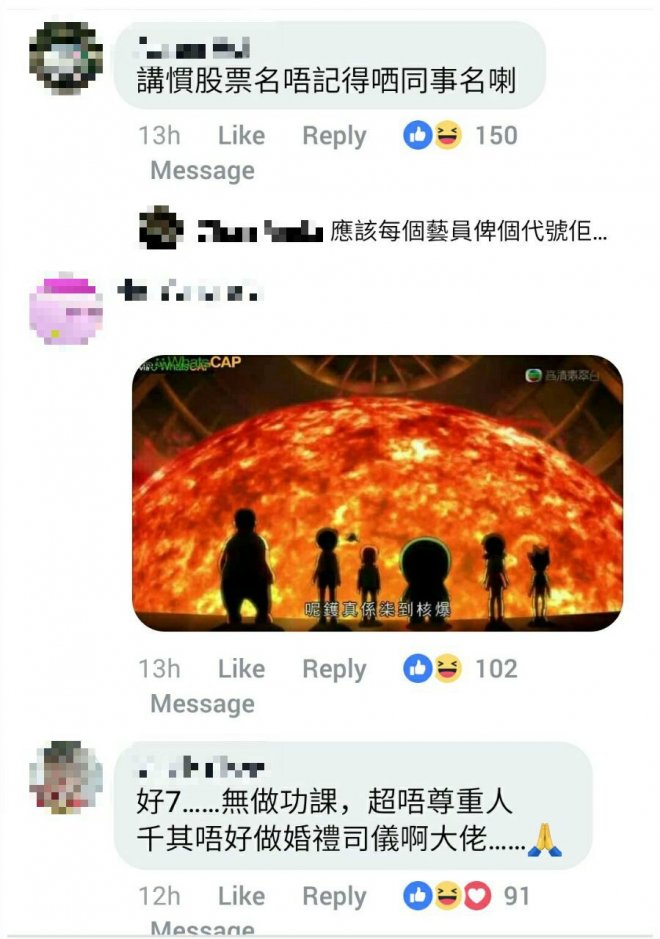This screenshot has width=660, height=939.
Task: Expand the truncated nested reply about 藝員代號
Action: pyautogui.click(x=469, y=231)
